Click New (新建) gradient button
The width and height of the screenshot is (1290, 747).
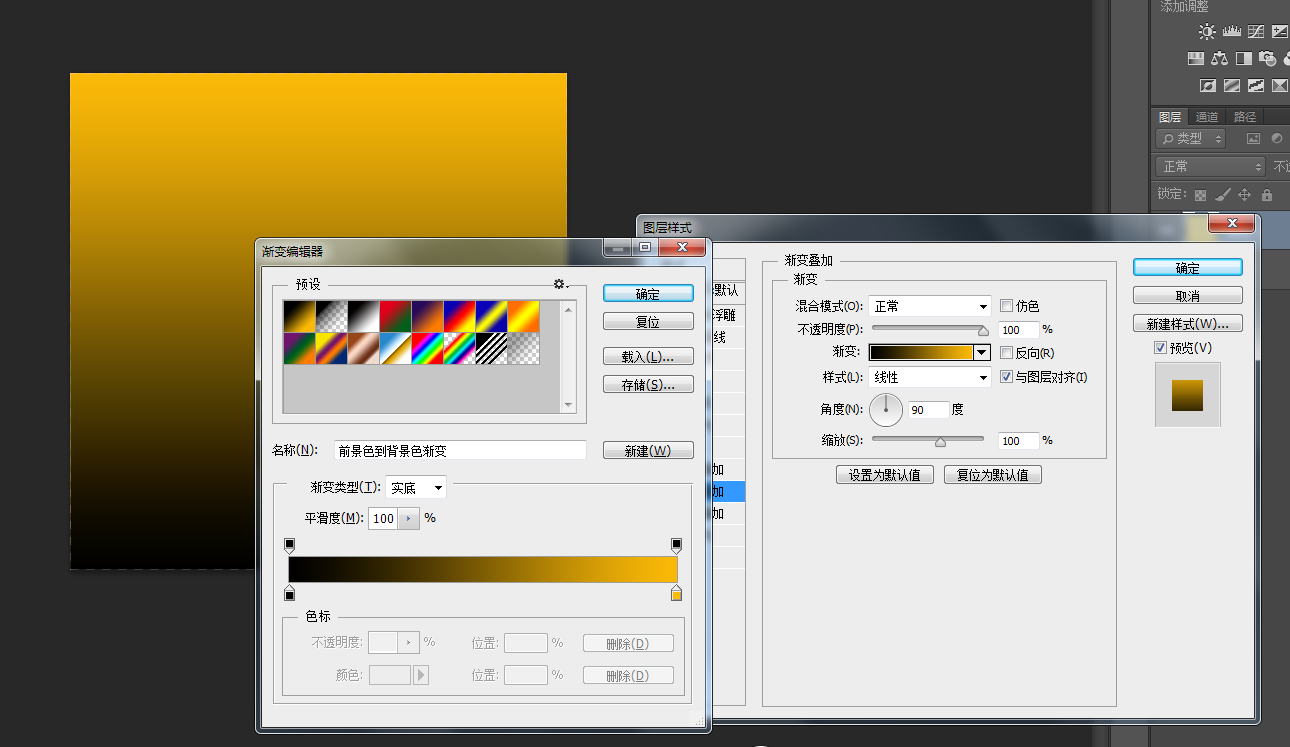tap(648, 451)
